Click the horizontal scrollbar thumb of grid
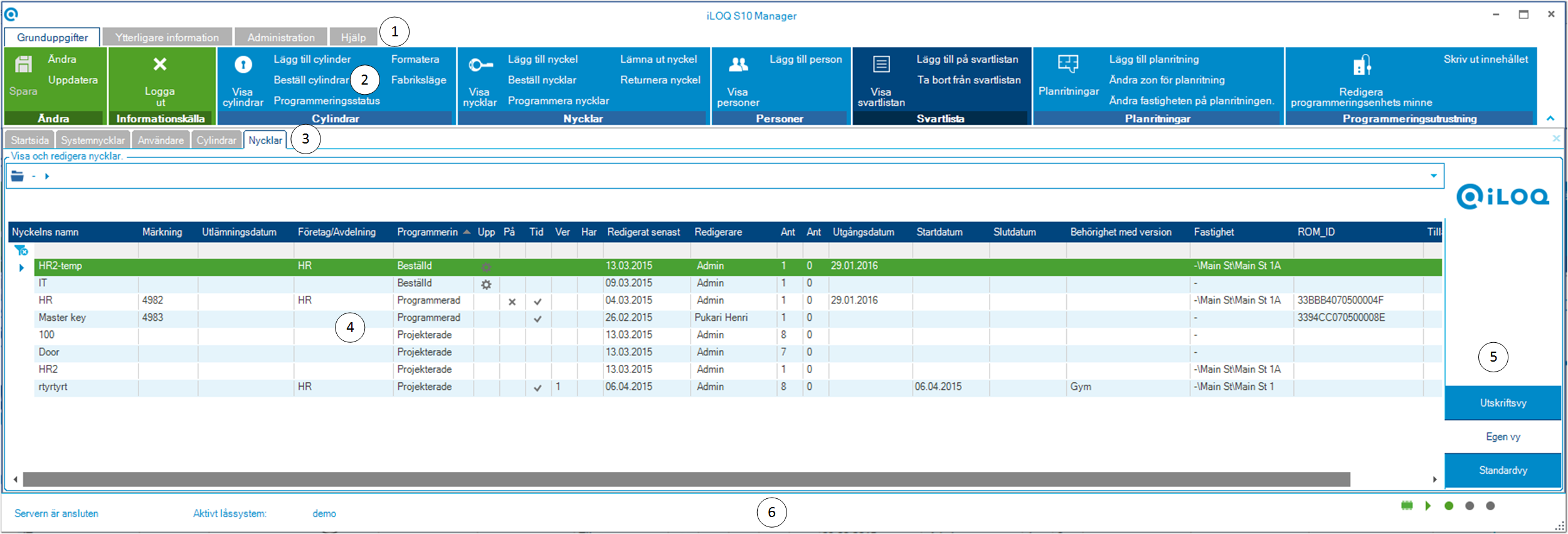Screen dimensions: 1568x534 687,479
